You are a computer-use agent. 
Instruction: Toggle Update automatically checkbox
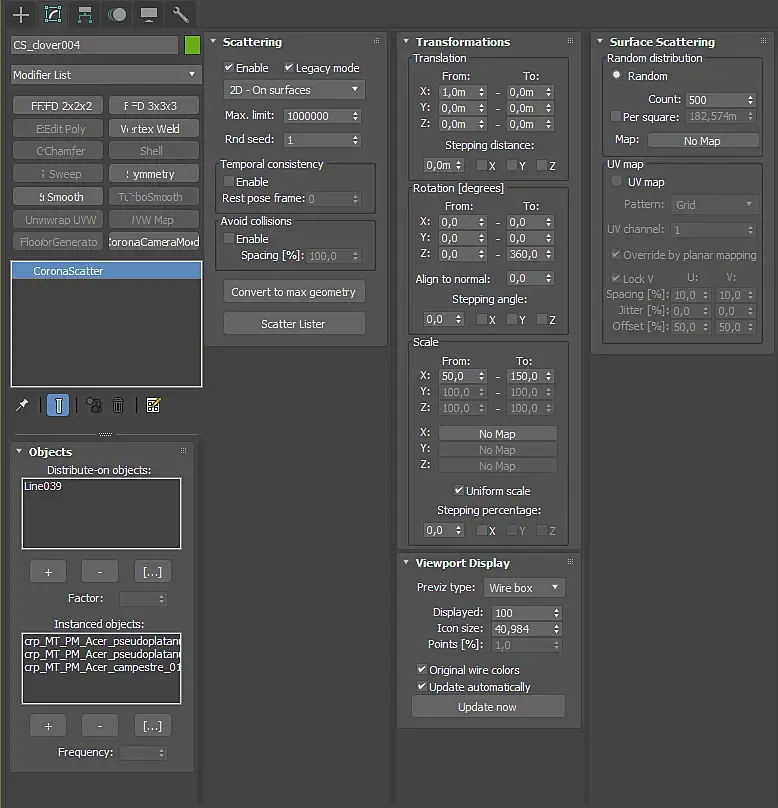coord(421,686)
